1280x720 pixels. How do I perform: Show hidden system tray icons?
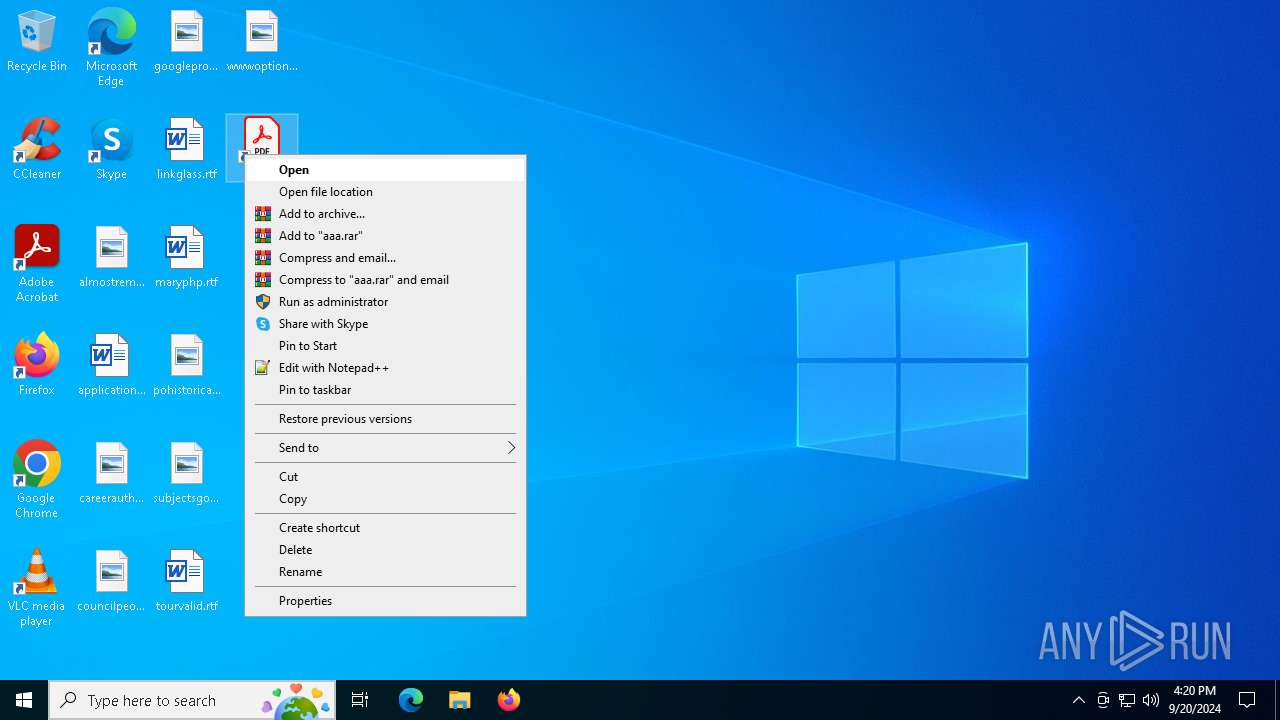pyautogui.click(x=1078, y=700)
